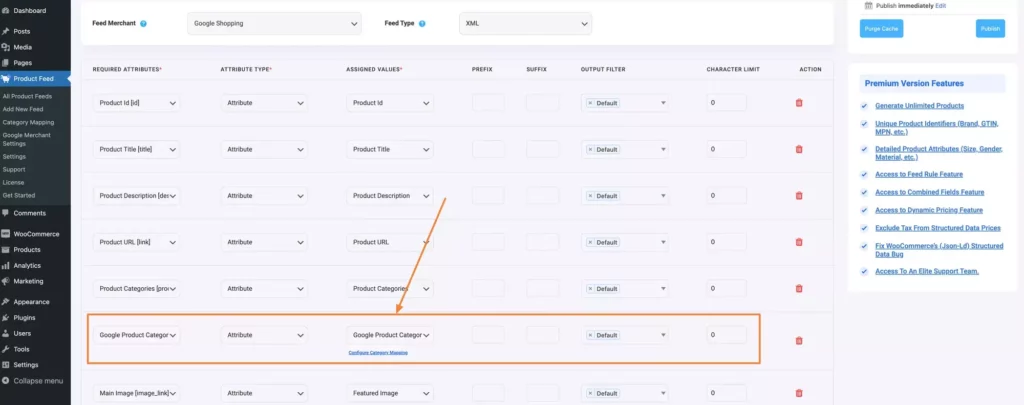Screen dimensions: 1024x405
Task: Open attribute type dropdown for Product Title row
Action: [x=264, y=150]
